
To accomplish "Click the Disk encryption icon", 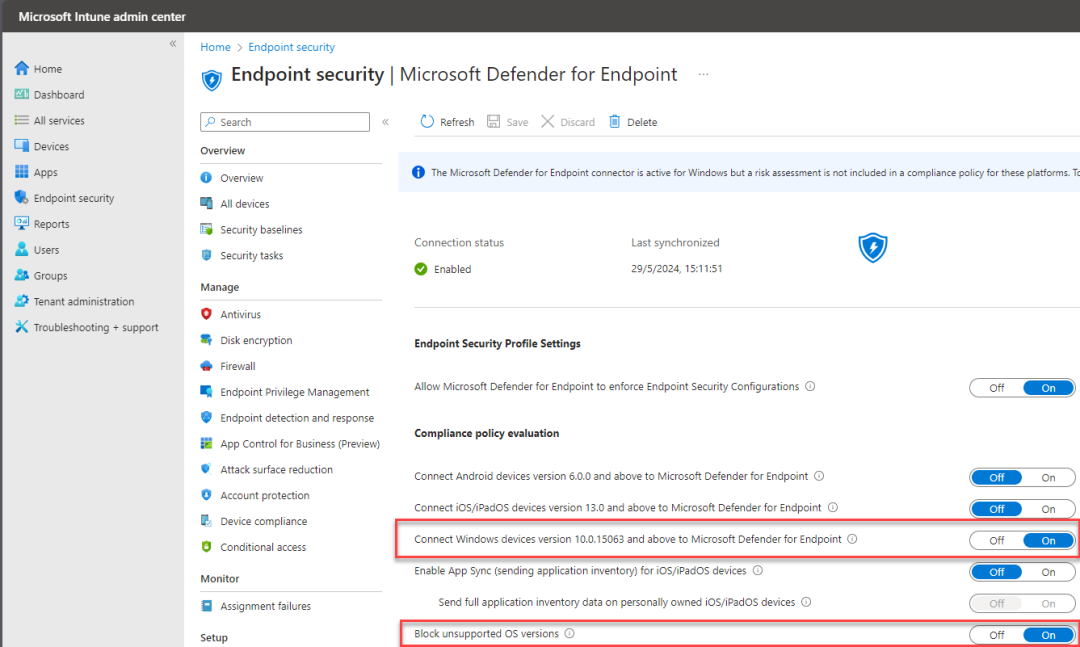I will [206, 340].
